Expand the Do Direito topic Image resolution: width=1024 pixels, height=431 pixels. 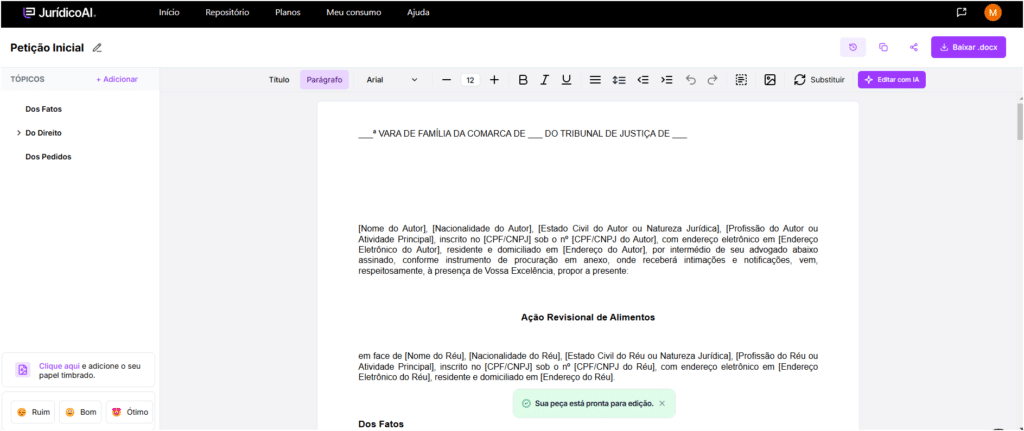[19, 132]
